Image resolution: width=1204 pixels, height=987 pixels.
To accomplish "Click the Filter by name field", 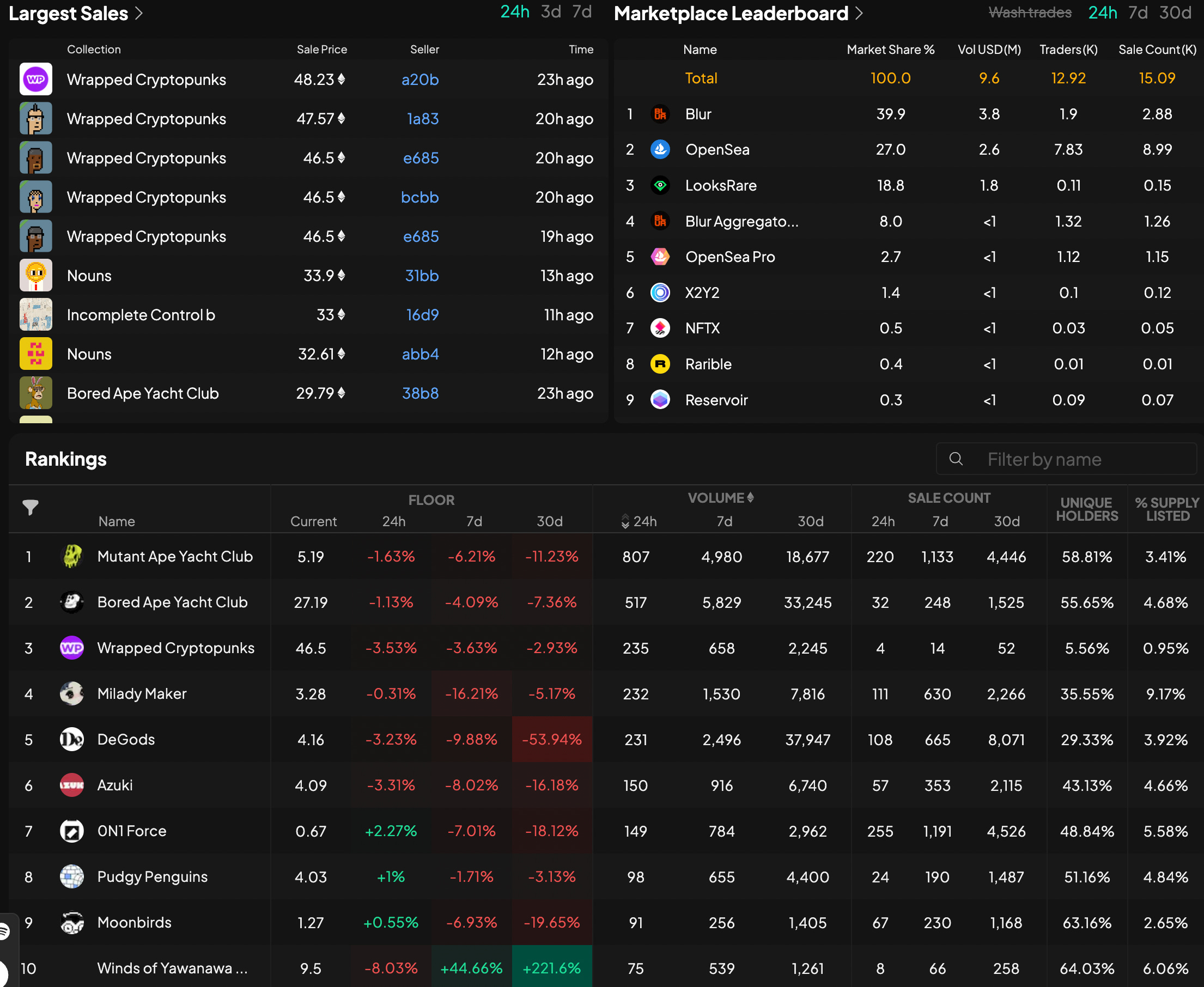I will coord(1066,459).
